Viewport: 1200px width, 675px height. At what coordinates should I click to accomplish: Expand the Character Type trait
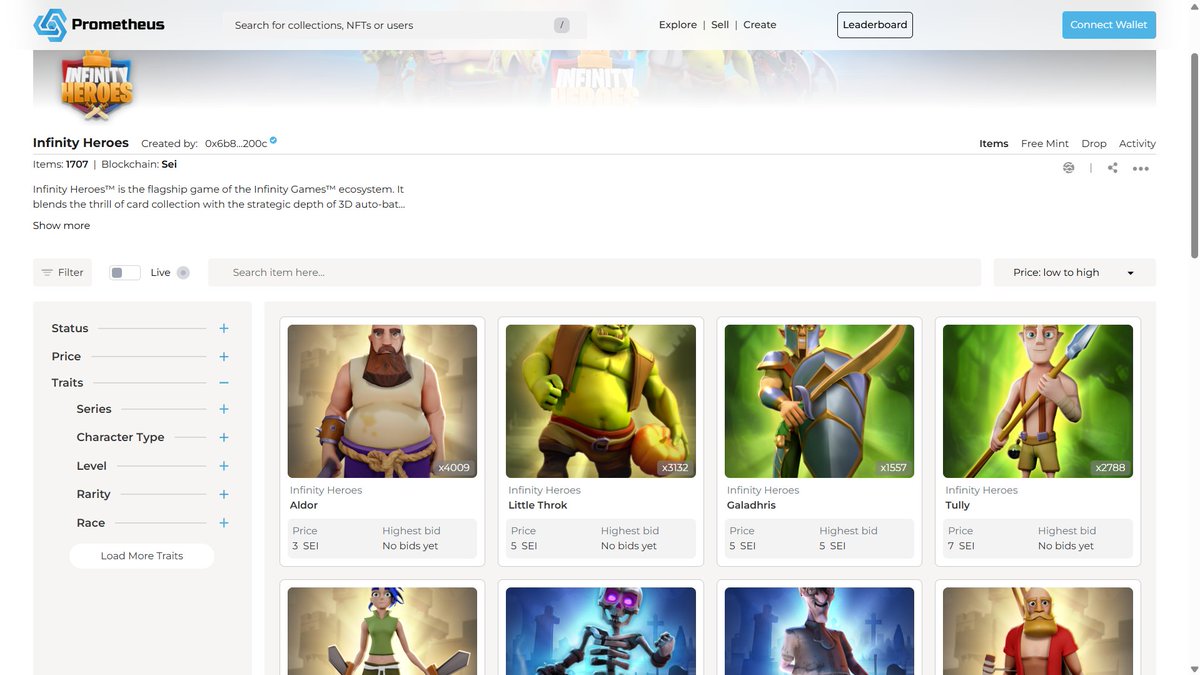pyautogui.click(x=224, y=438)
